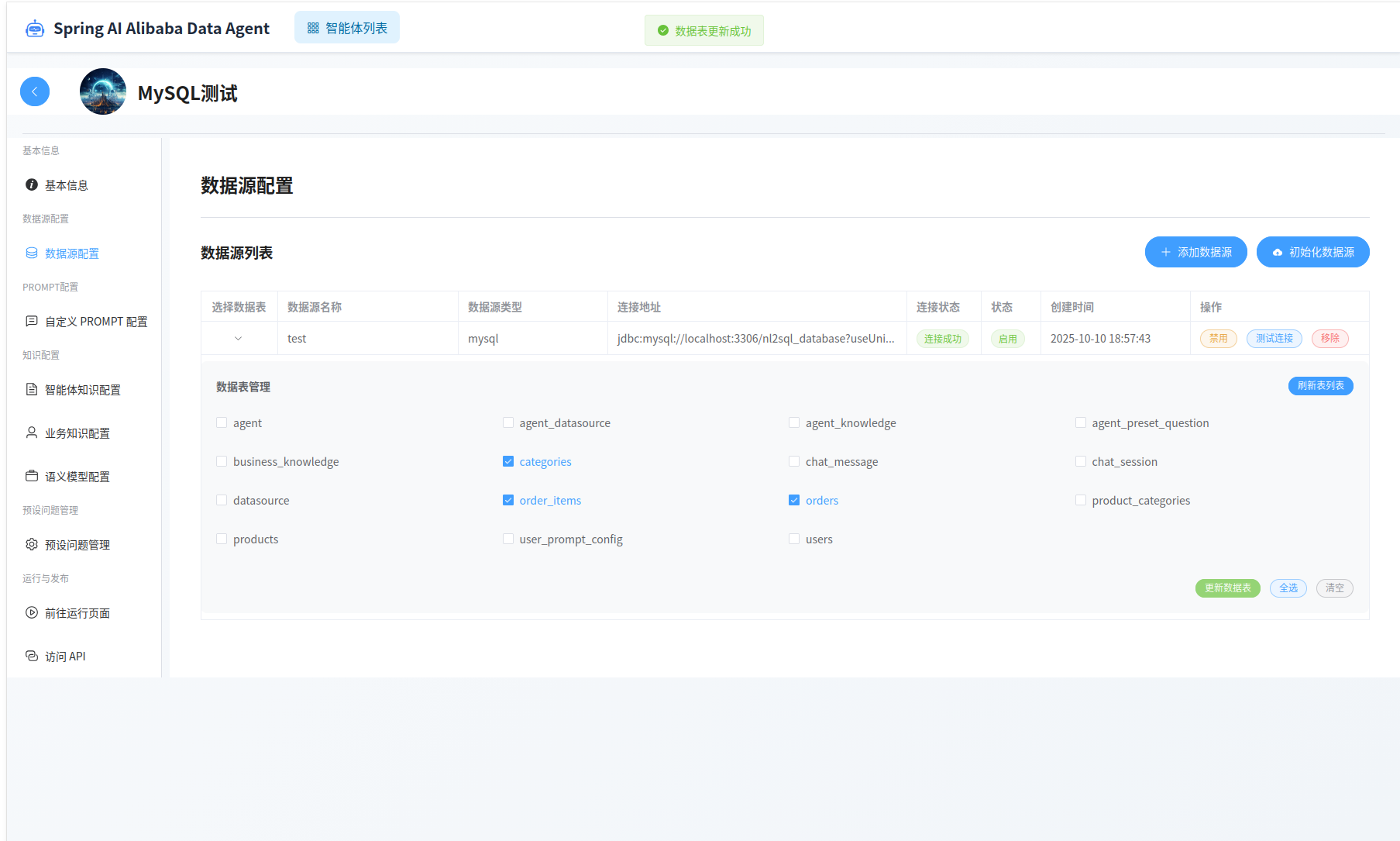Screen dimensions: 1400x841
Task: Click 刷新表列表 to refresh tables
Action: [x=1320, y=386]
